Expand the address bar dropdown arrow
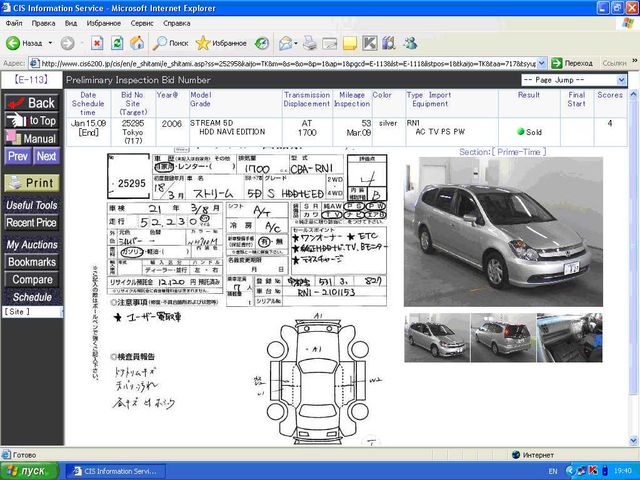 click(x=542, y=63)
